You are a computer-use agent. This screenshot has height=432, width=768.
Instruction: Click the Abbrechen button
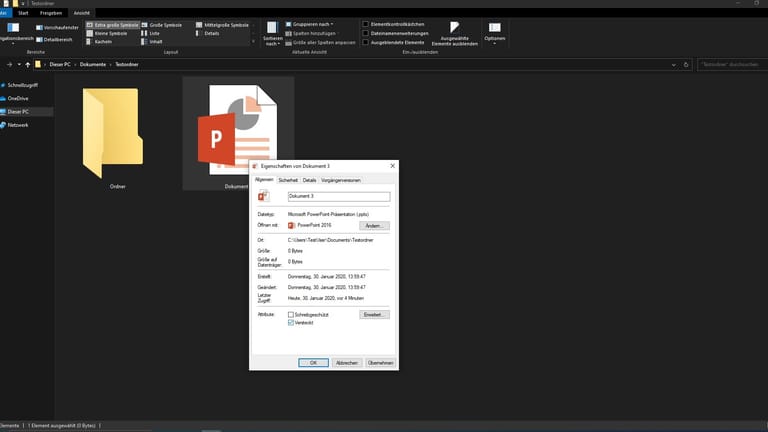[347, 363]
